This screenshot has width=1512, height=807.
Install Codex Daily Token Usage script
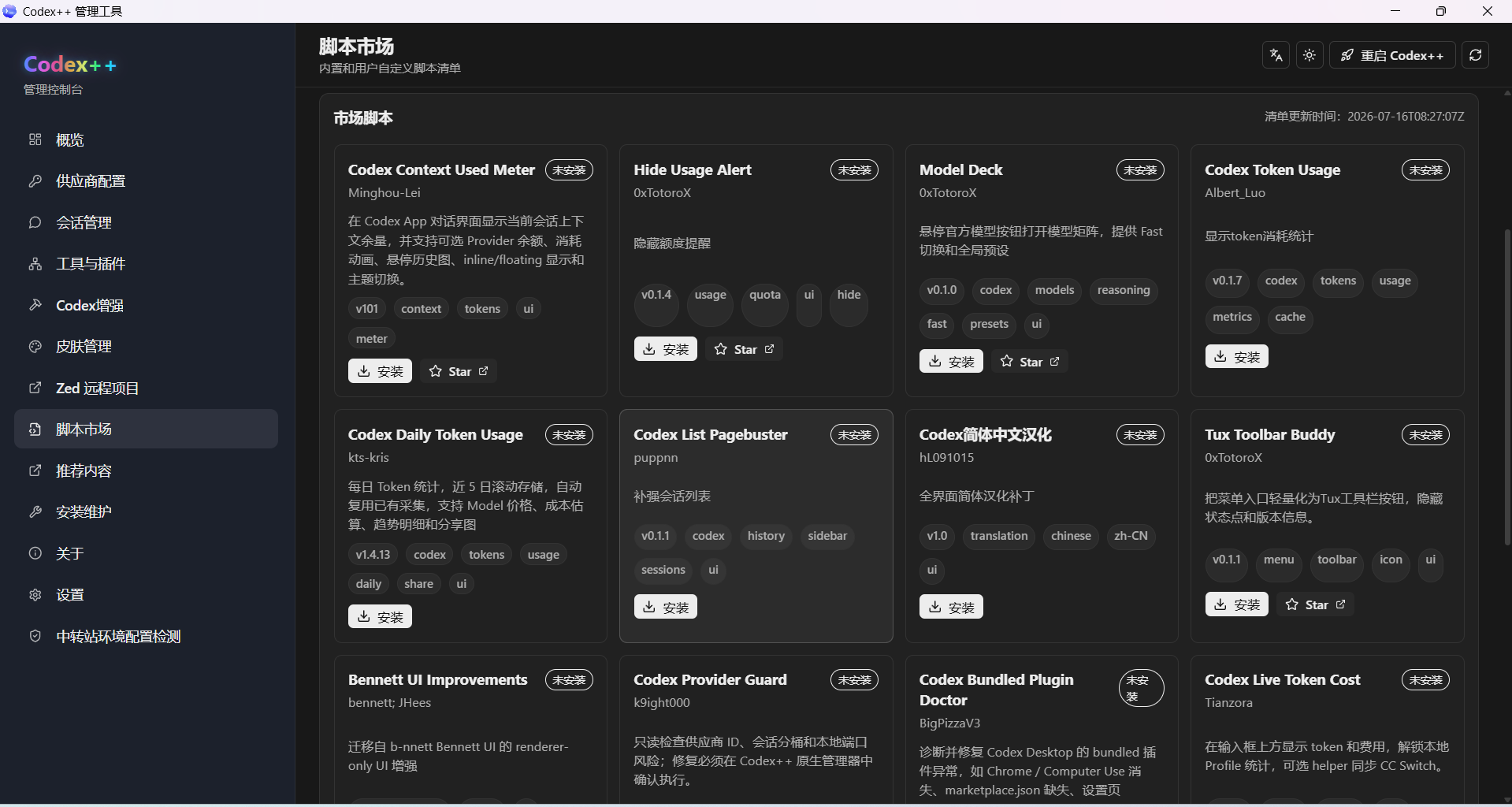pyautogui.click(x=380, y=616)
